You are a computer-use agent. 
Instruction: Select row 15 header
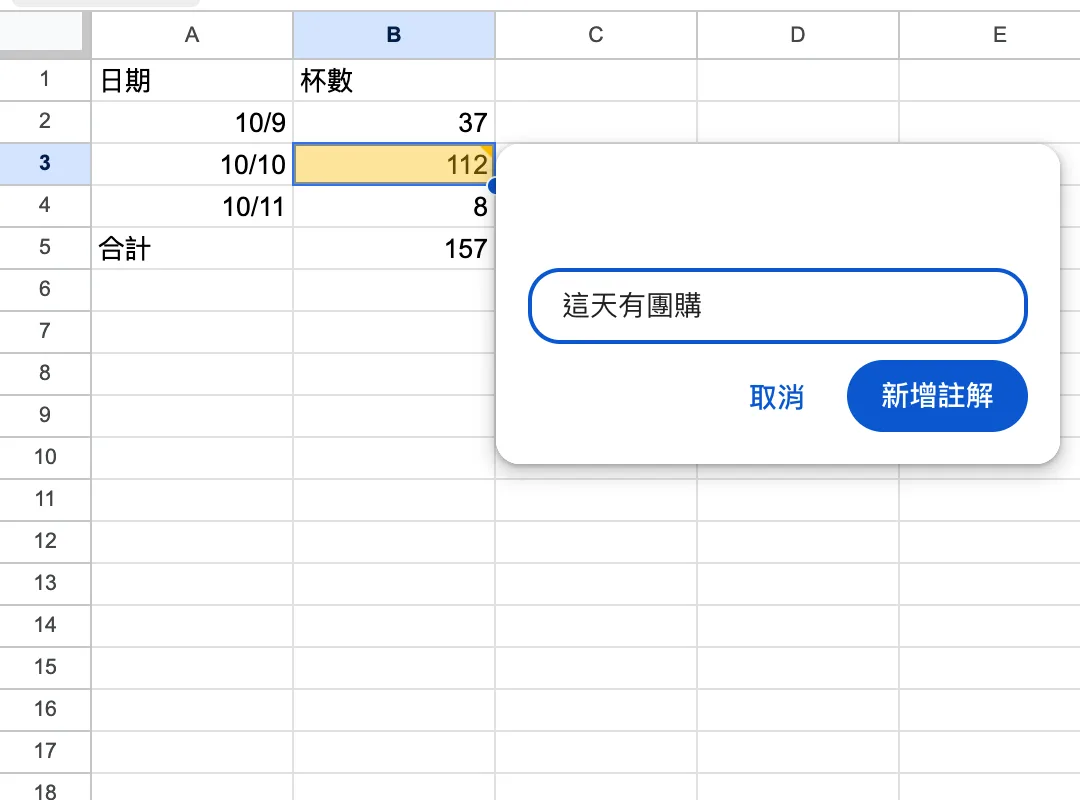(45, 668)
